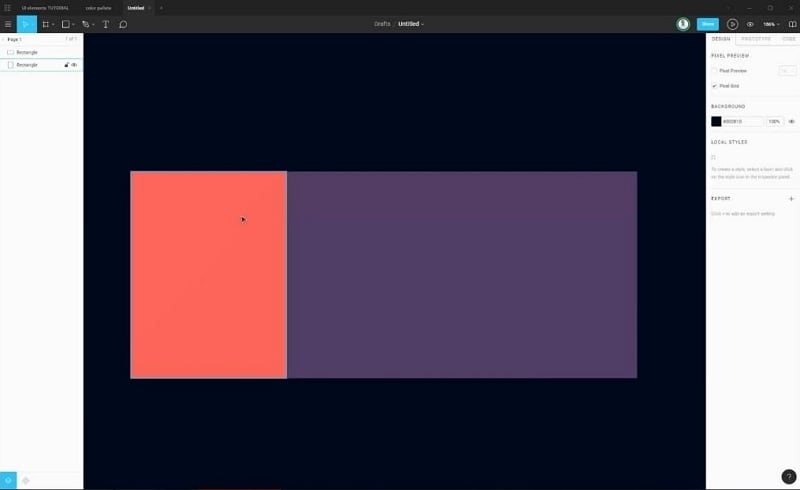Click the coral red rectangle on canvas
This screenshot has width=800, height=490.
[x=209, y=275]
